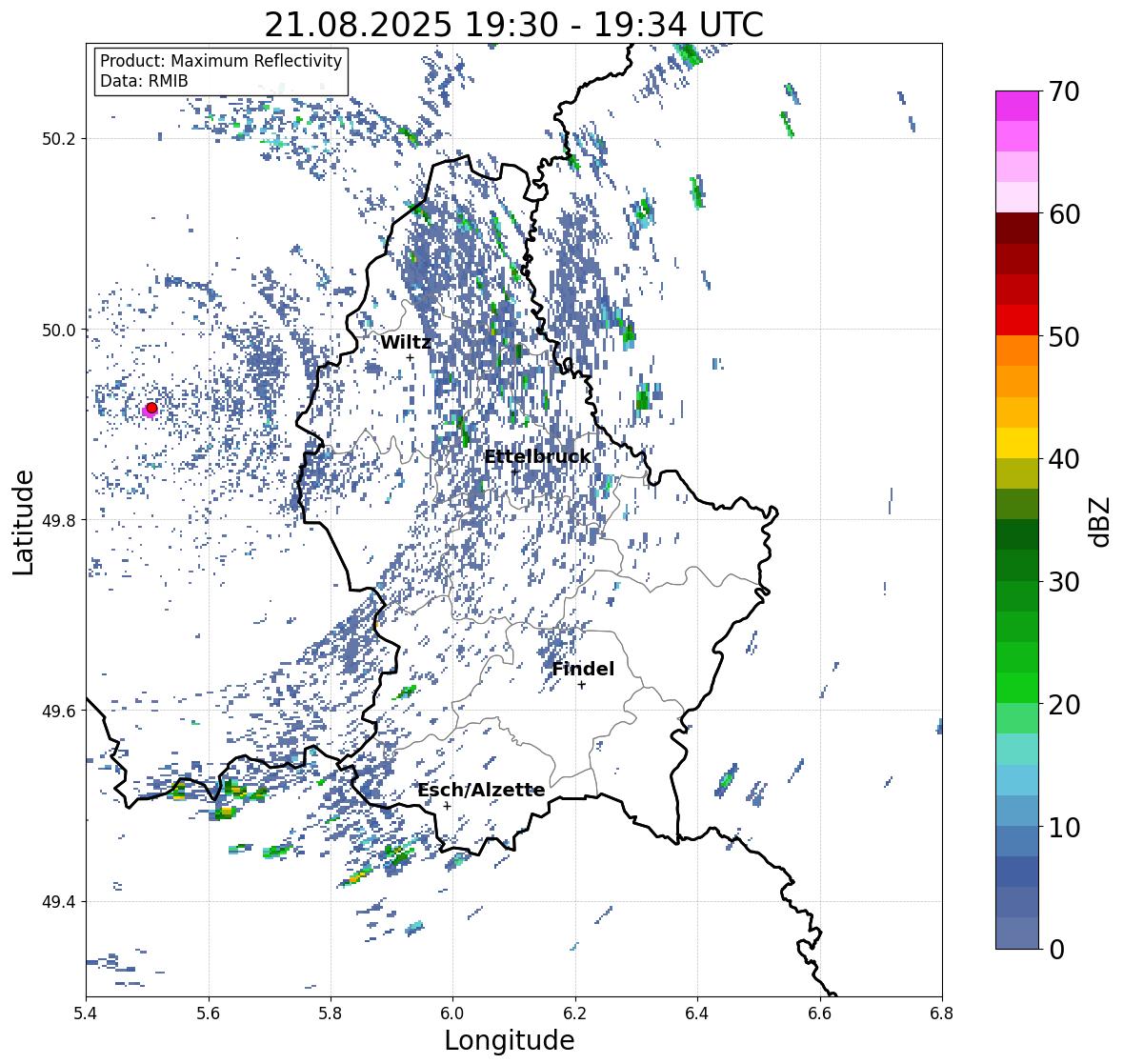Click the 49.4 latitude tick label
The width and height of the screenshot is (1123, 1064).
tap(59, 902)
